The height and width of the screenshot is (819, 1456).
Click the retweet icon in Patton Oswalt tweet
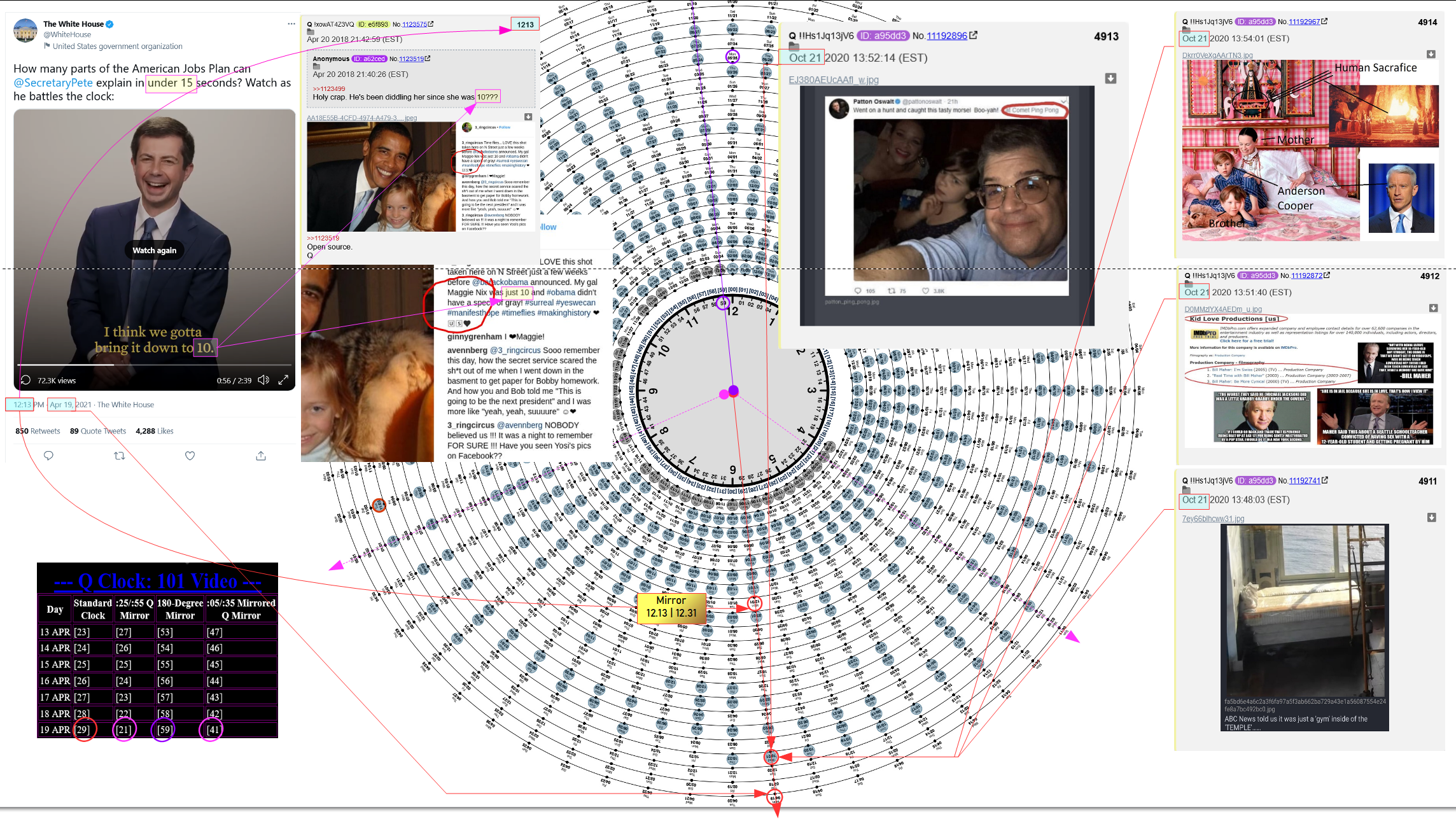point(892,291)
